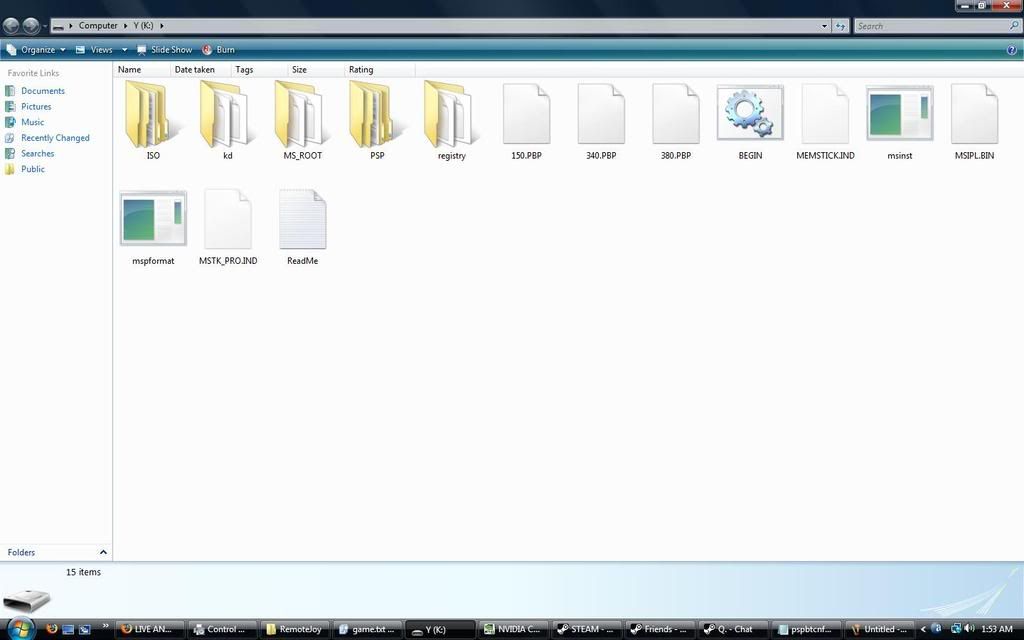This screenshot has height=640, width=1024.
Task: Sort by the Name column header
Action: (x=143, y=69)
